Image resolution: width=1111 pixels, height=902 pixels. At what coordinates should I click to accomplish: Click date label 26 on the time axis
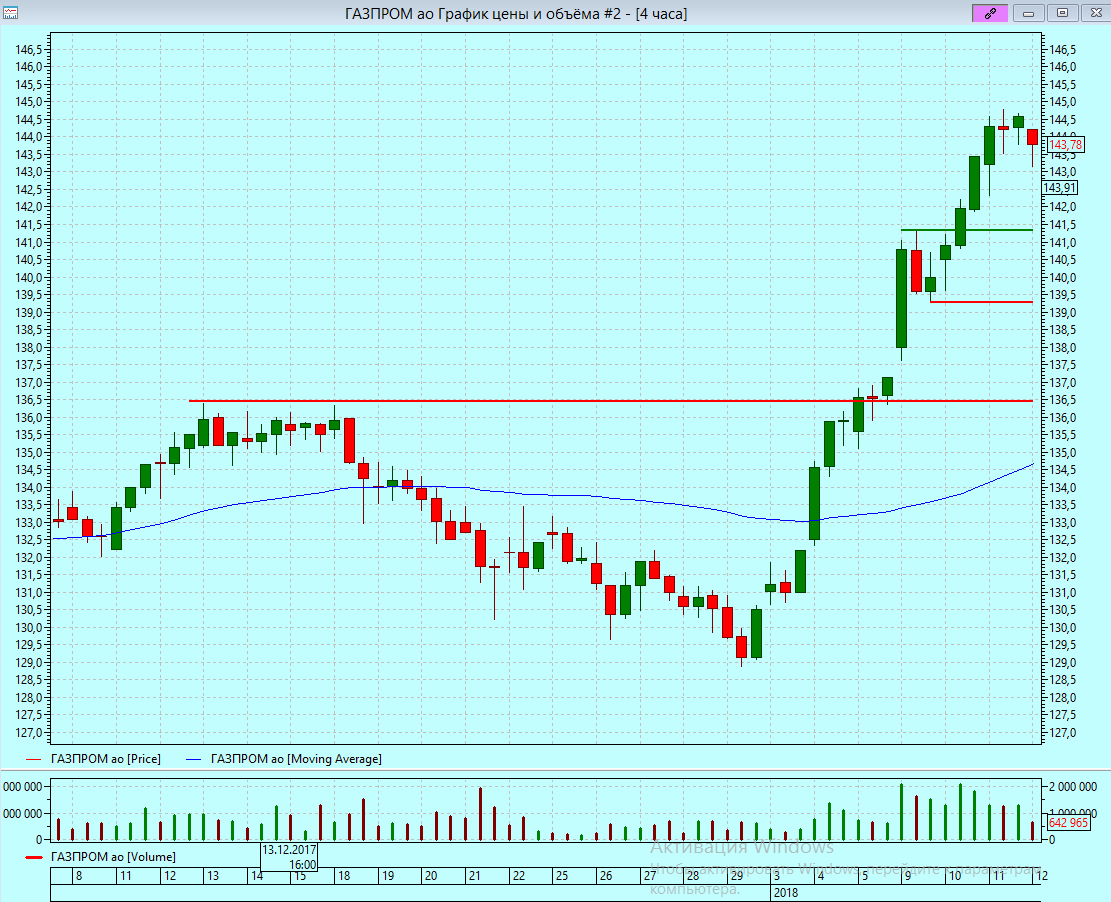tap(606, 876)
